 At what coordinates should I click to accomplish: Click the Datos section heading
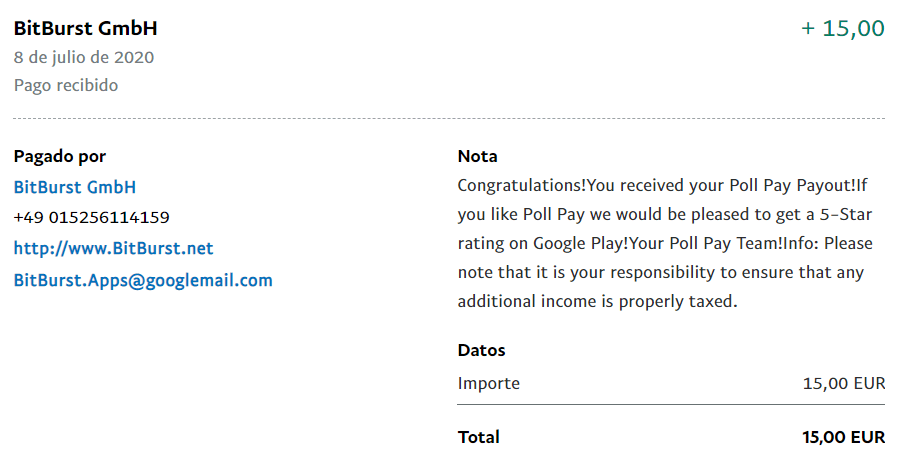(x=481, y=350)
